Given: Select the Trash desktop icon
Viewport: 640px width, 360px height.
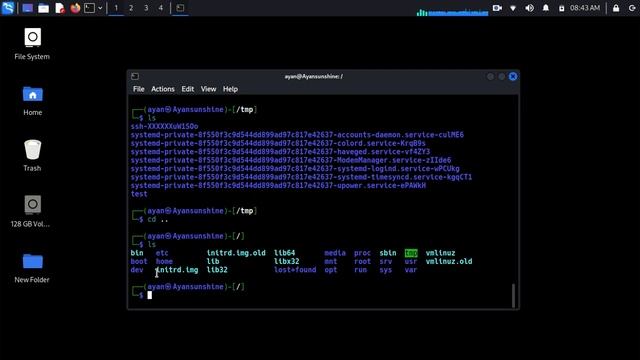Looking at the screenshot, I should (32, 155).
